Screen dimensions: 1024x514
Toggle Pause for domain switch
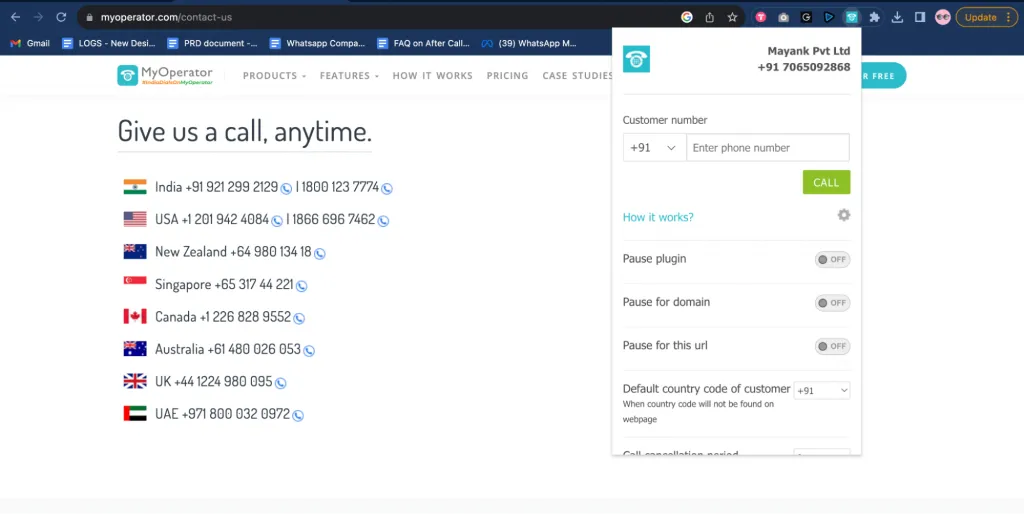832,303
